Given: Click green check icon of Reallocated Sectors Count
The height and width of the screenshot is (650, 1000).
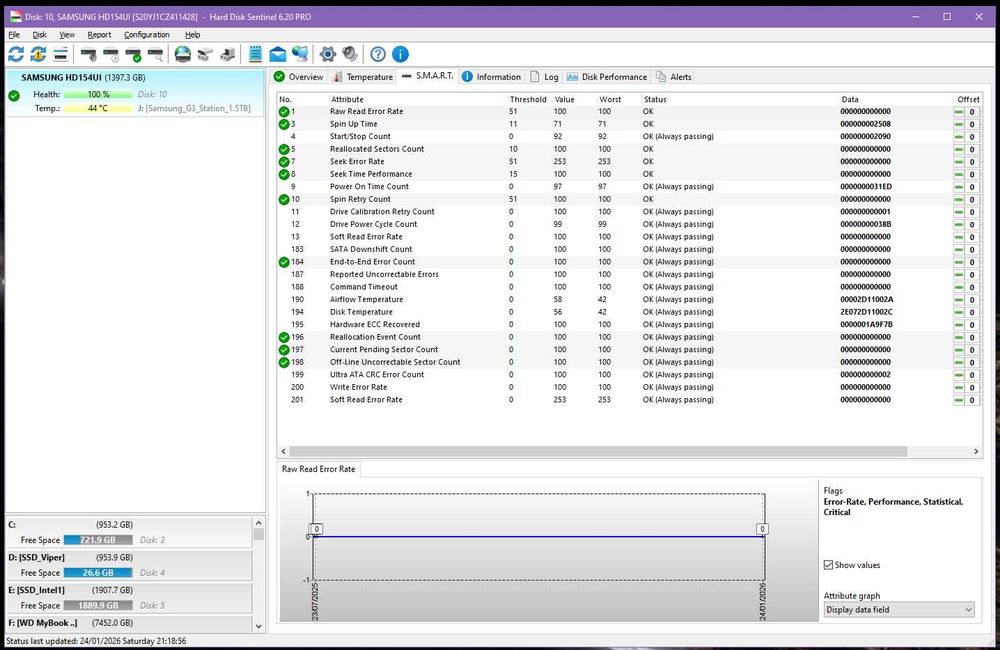Looking at the screenshot, I should click(284, 149).
